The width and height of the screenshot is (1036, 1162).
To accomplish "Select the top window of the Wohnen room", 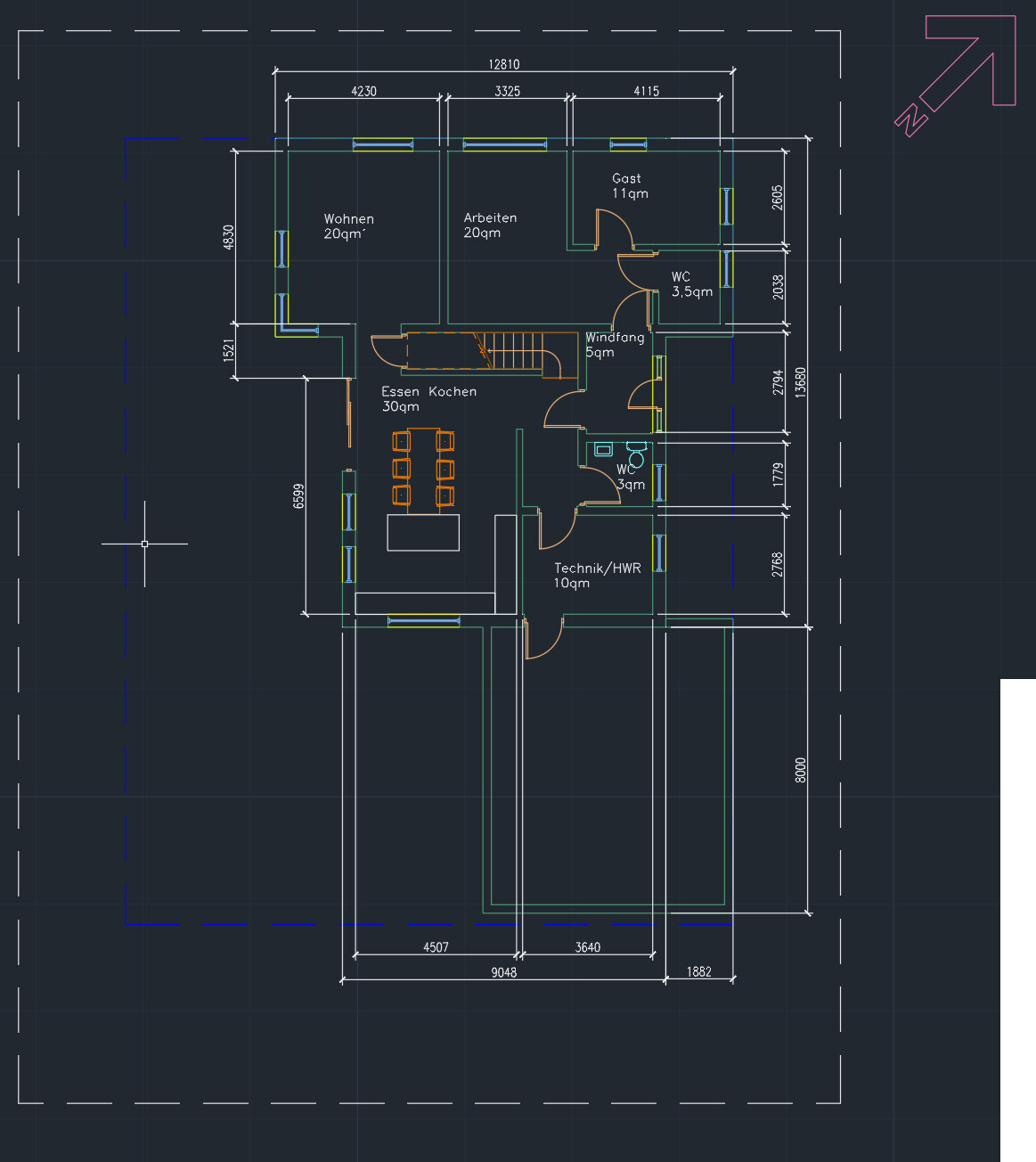I will coord(383,144).
